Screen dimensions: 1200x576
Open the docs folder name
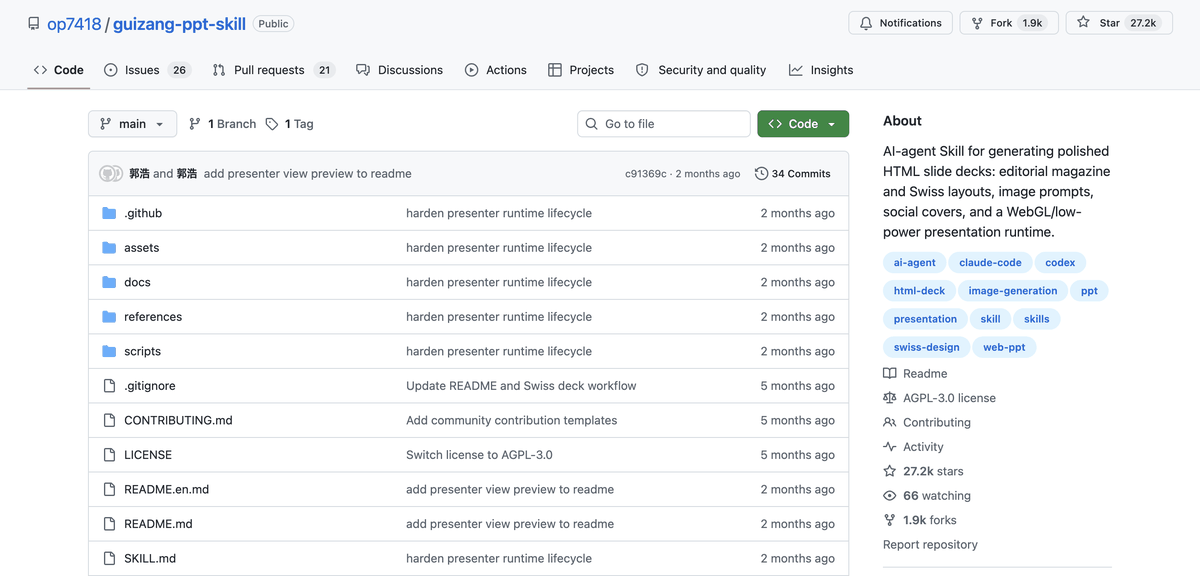coord(137,282)
